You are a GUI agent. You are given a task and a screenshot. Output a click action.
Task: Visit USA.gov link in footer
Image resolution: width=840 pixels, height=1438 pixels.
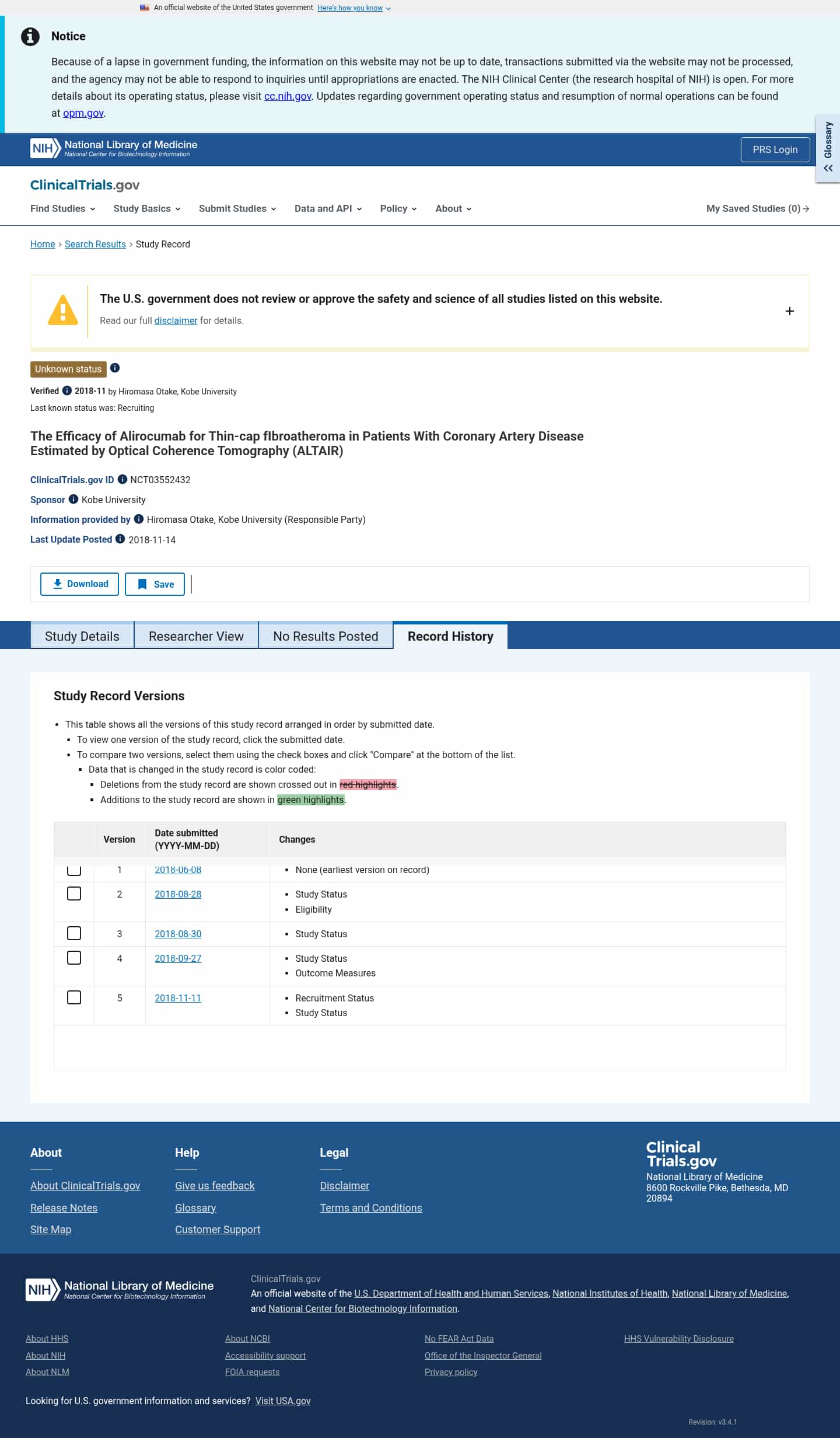click(x=283, y=1400)
